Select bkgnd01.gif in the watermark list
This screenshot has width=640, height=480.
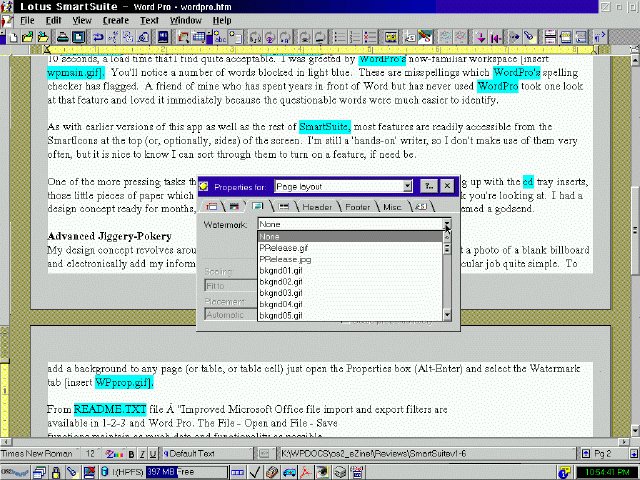coord(350,270)
